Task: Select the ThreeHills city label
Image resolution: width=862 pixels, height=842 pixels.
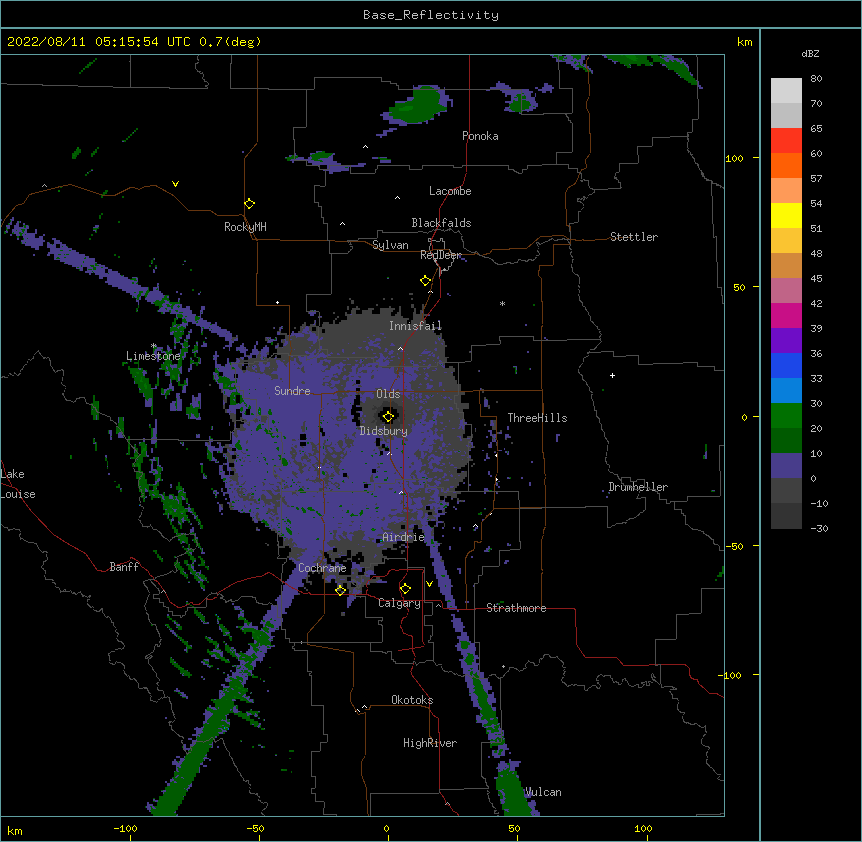Action: [x=537, y=418]
